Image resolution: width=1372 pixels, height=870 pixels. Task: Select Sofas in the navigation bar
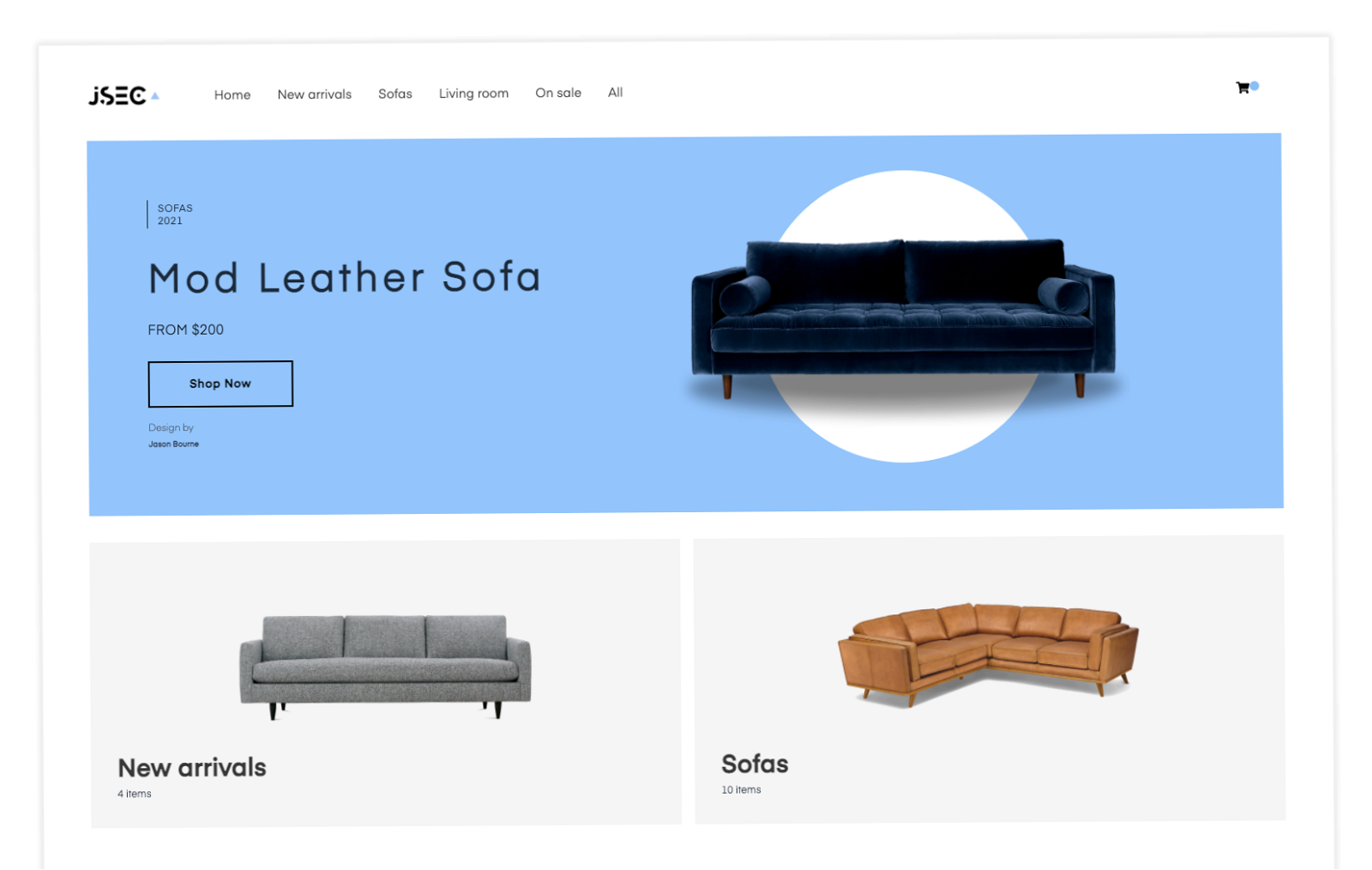click(395, 94)
